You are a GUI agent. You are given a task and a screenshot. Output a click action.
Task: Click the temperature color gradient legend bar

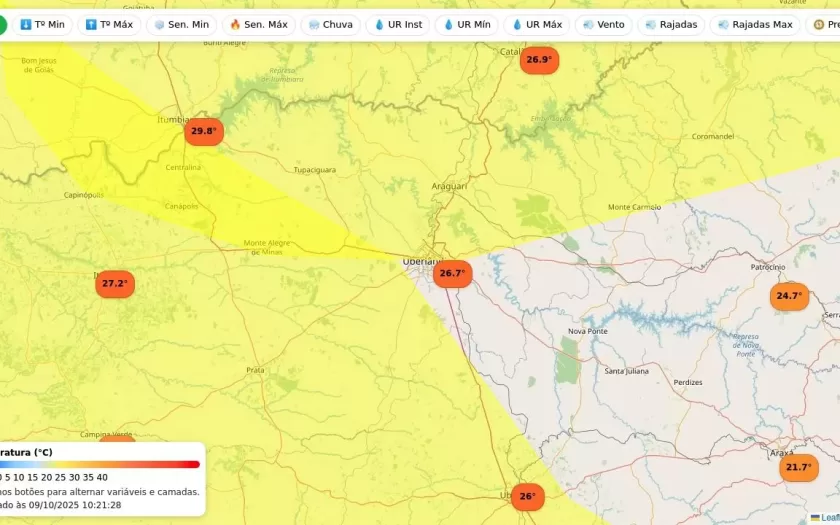[x=100, y=464]
